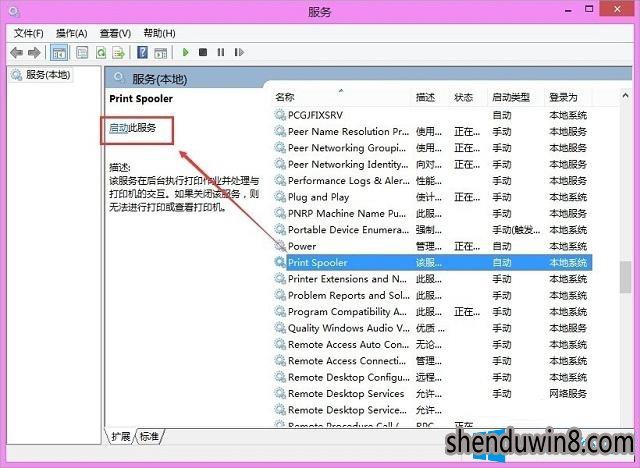Viewport: 640px width, 468px height.
Task: Restart the service with restart icon
Action: point(239,52)
